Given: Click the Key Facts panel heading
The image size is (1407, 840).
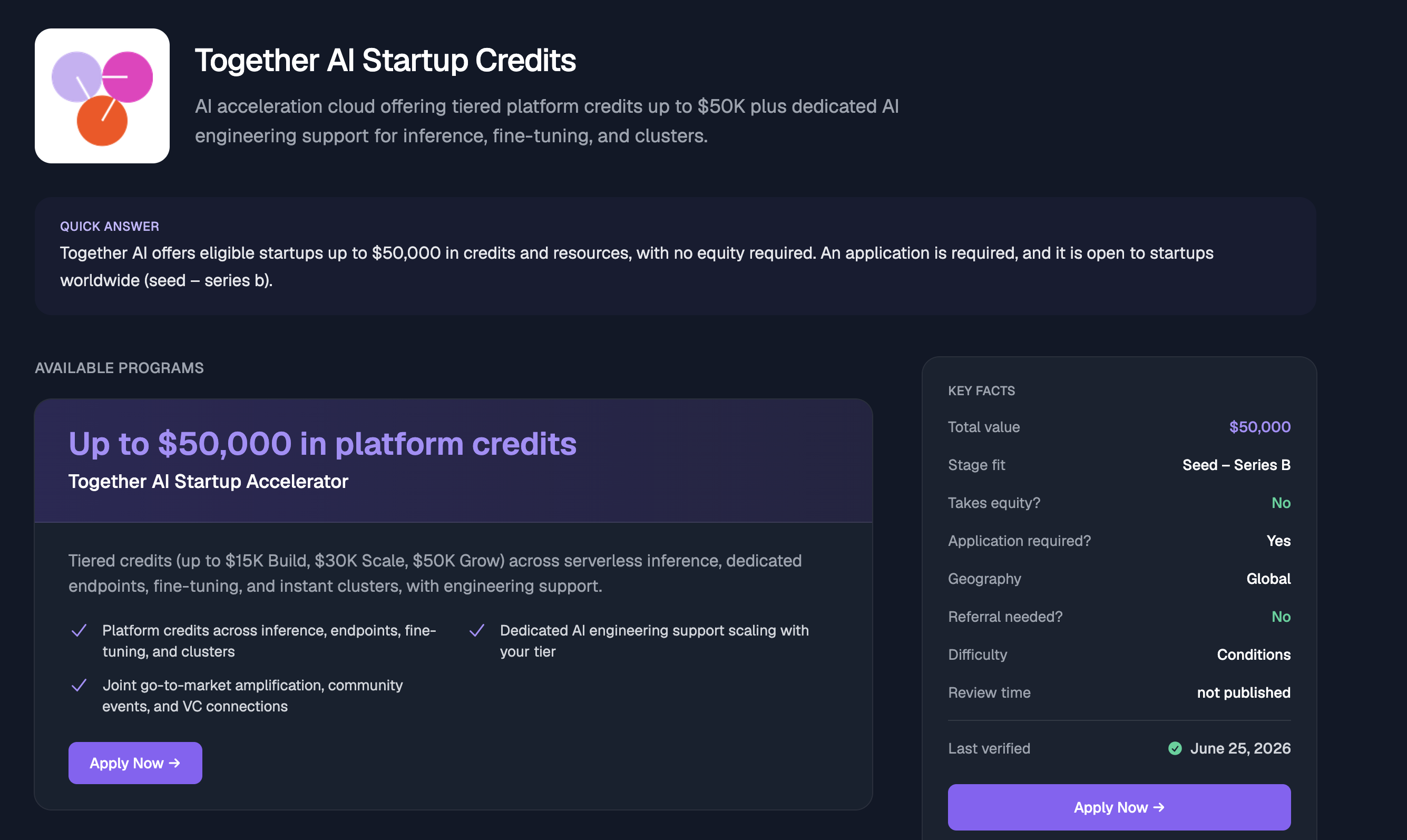Looking at the screenshot, I should point(981,390).
